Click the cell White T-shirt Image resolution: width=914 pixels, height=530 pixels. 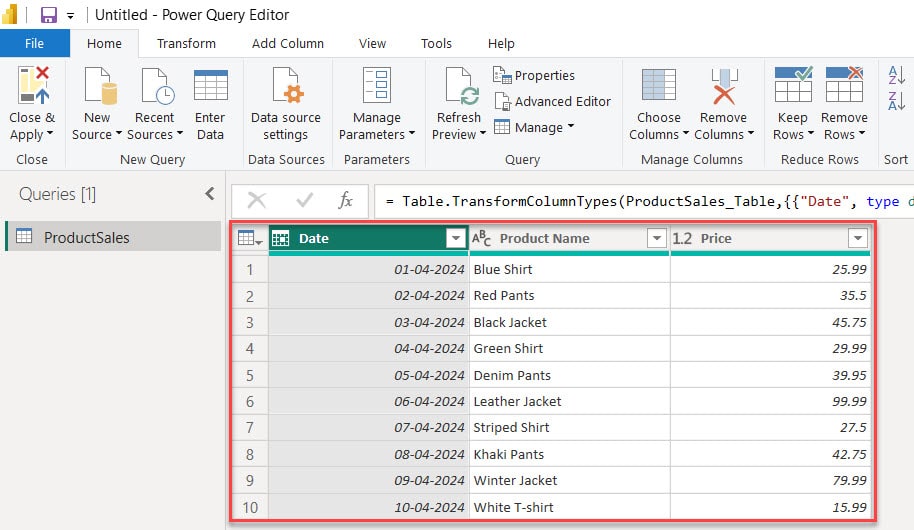[570, 507]
